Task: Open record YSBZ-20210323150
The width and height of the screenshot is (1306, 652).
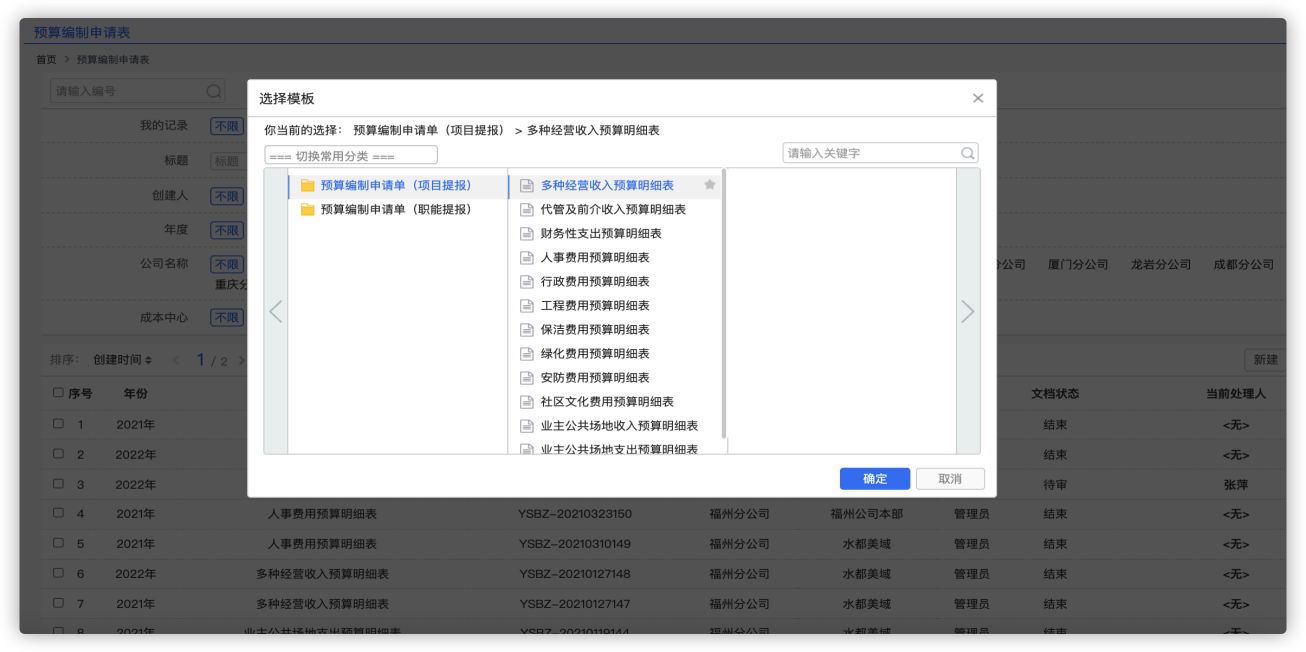Action: click(575, 514)
